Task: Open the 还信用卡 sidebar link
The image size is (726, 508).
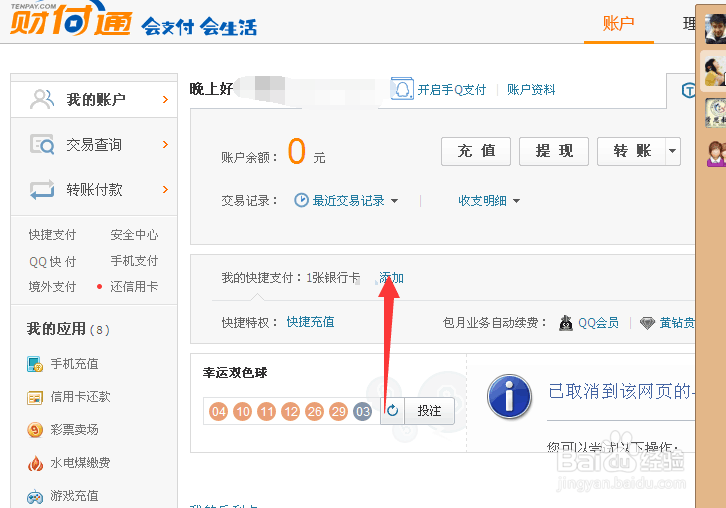Action: (x=134, y=287)
